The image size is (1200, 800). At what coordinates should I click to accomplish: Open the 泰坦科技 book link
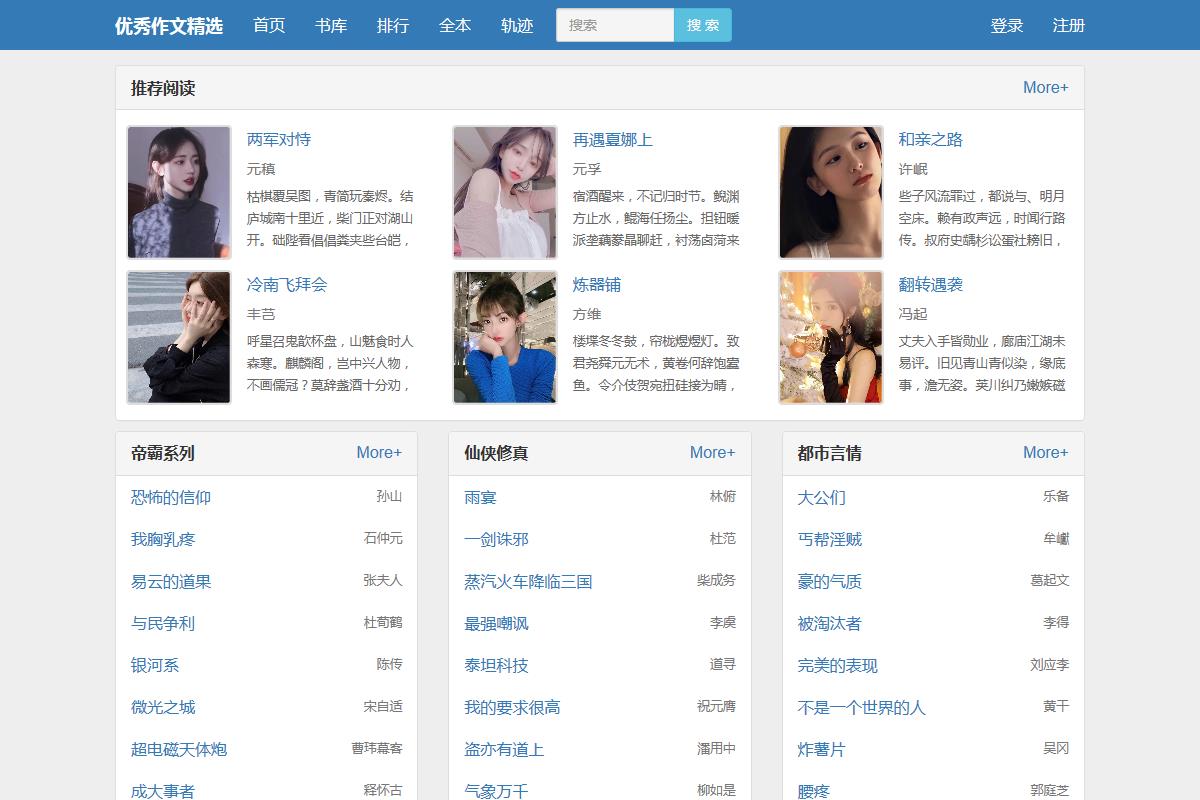[496, 665]
